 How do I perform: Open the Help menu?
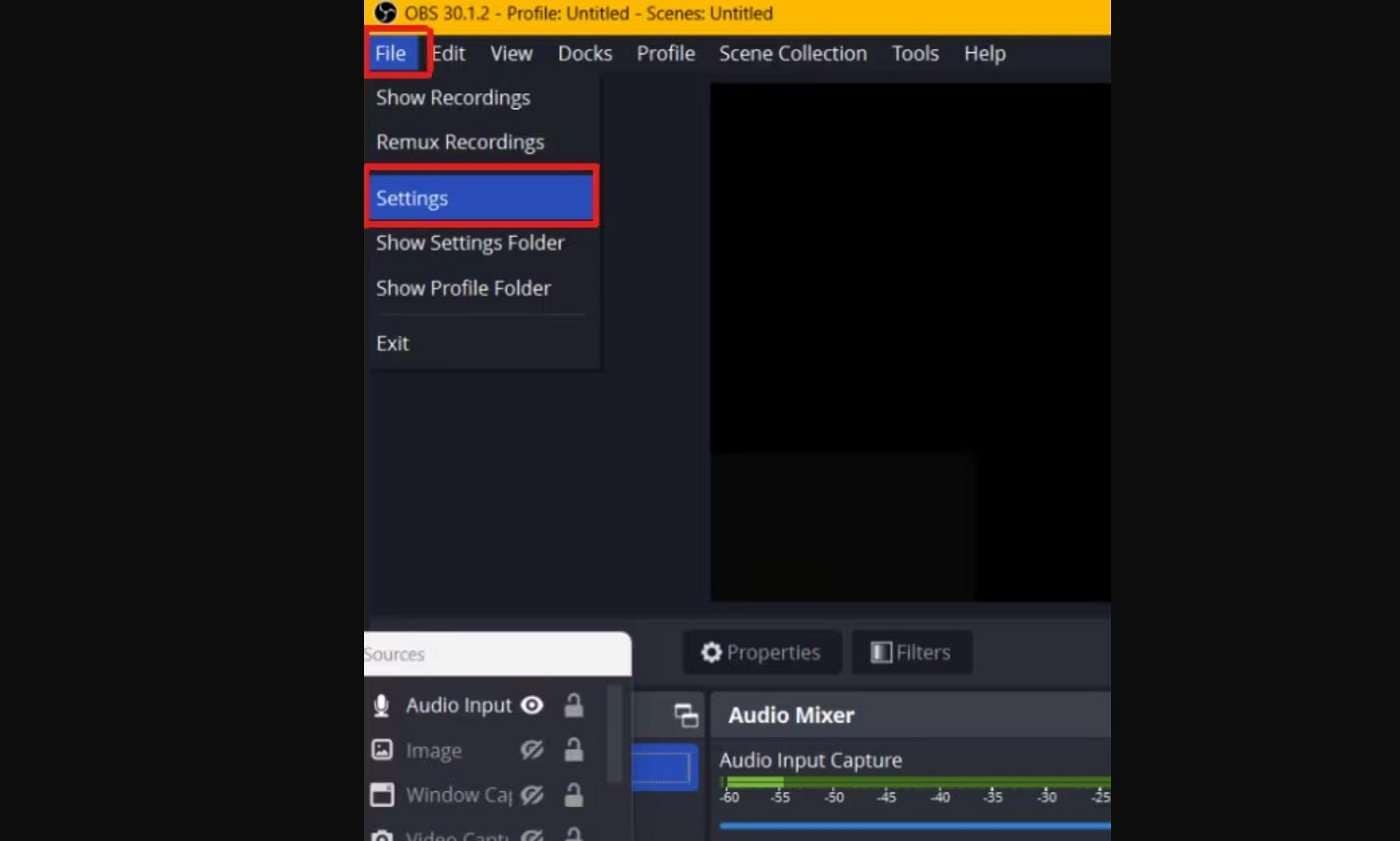[984, 54]
